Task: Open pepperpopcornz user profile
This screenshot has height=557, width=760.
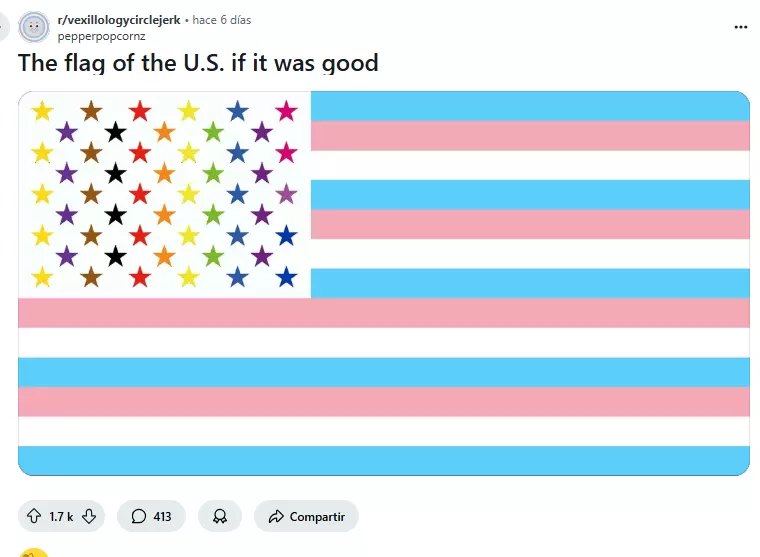Action: pos(101,35)
